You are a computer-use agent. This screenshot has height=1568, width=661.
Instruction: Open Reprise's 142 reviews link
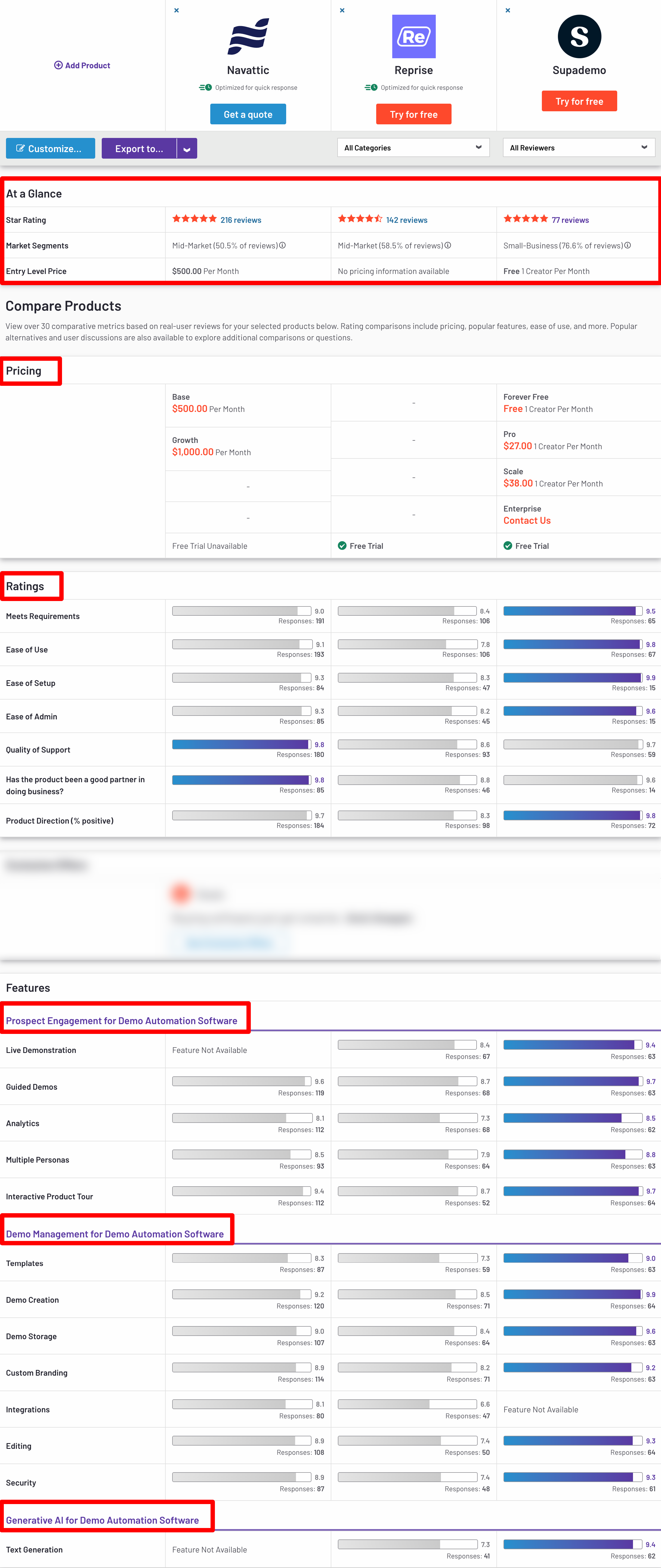(x=407, y=220)
